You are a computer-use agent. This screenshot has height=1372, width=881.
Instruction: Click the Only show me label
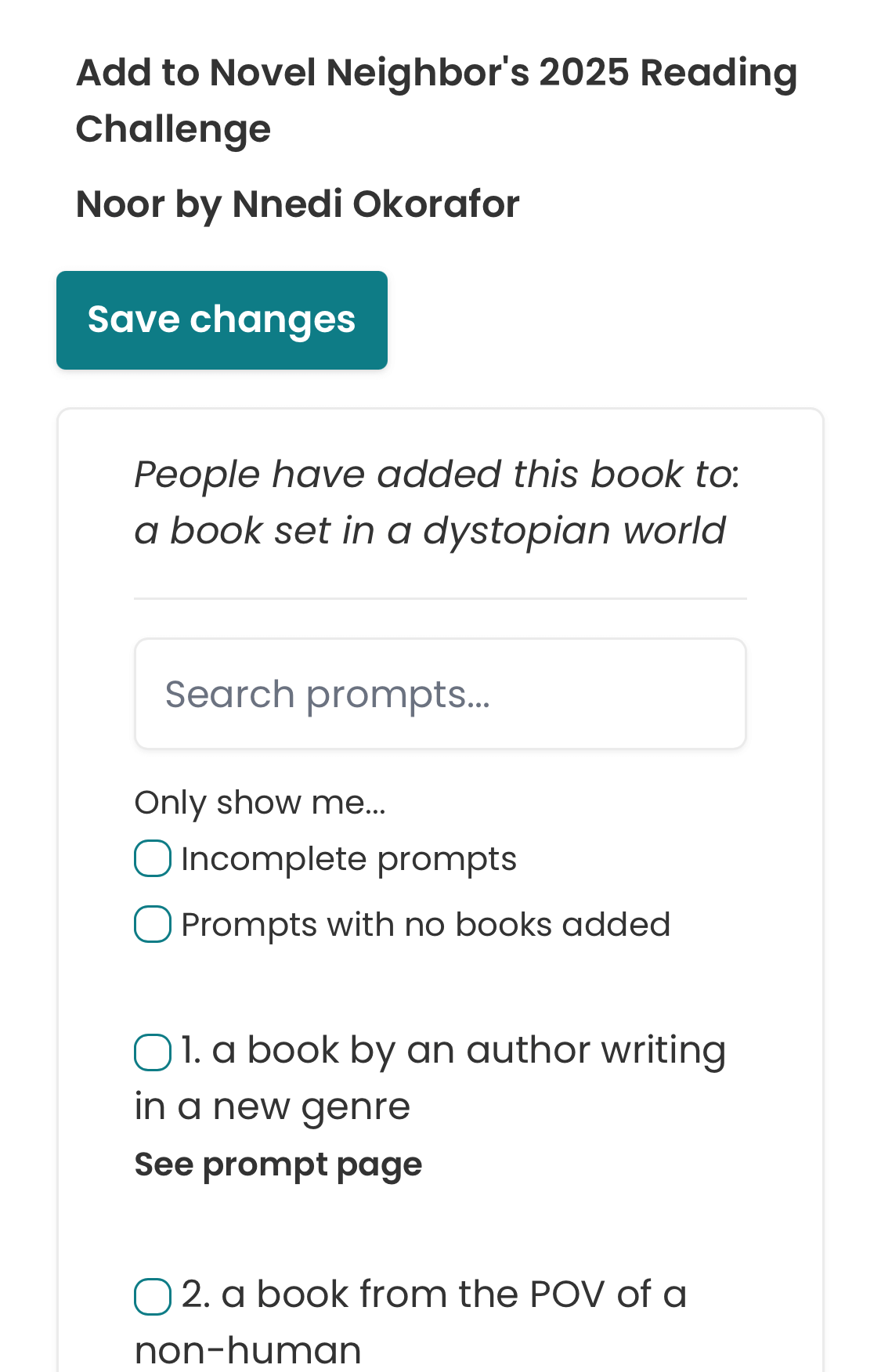261,802
